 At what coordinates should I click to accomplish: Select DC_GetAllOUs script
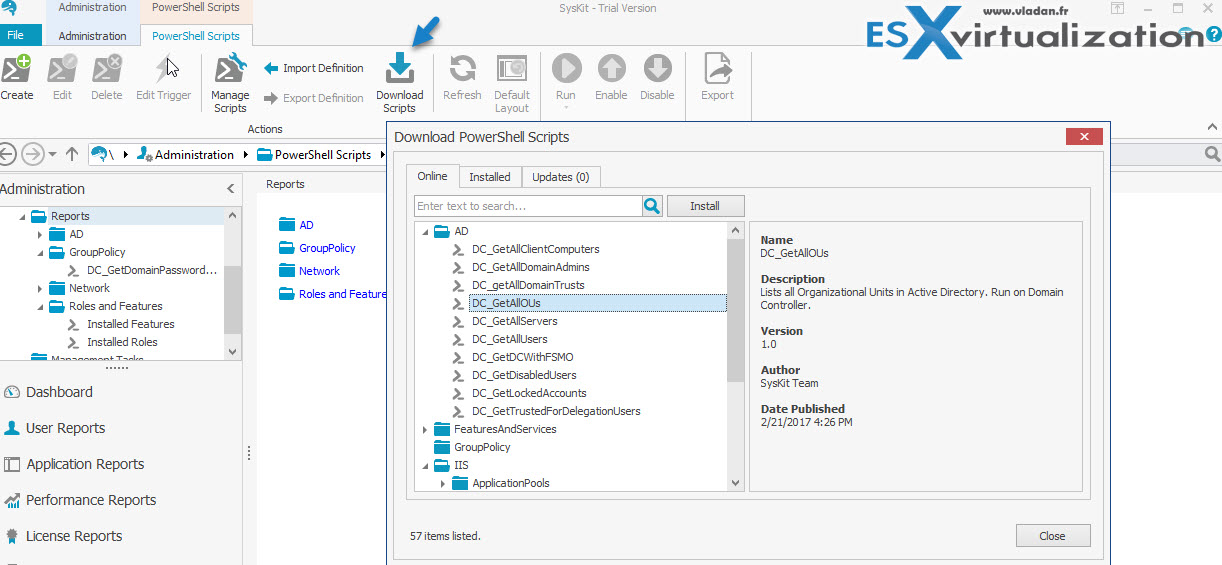click(506, 303)
